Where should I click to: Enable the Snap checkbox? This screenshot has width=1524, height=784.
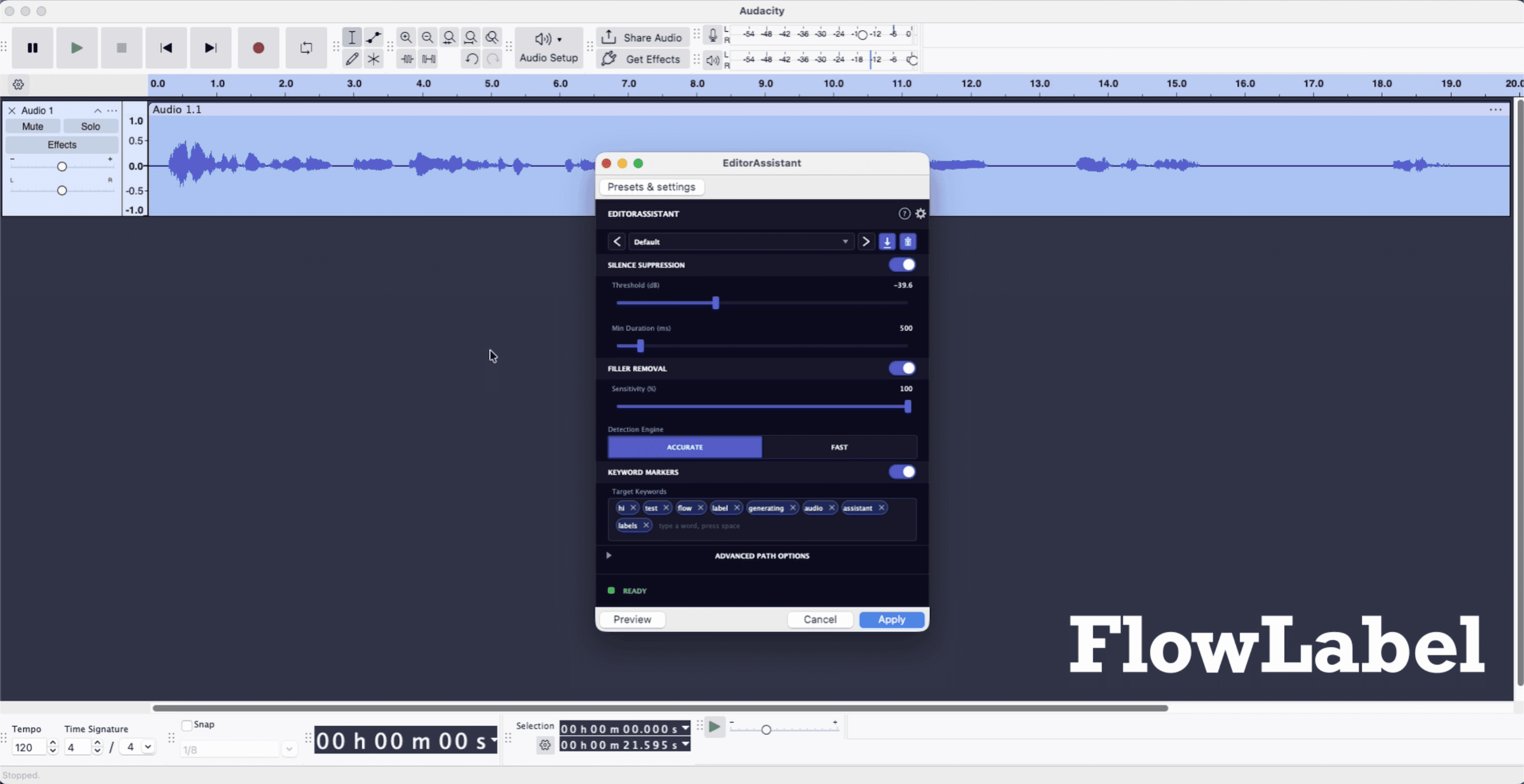pos(187,725)
